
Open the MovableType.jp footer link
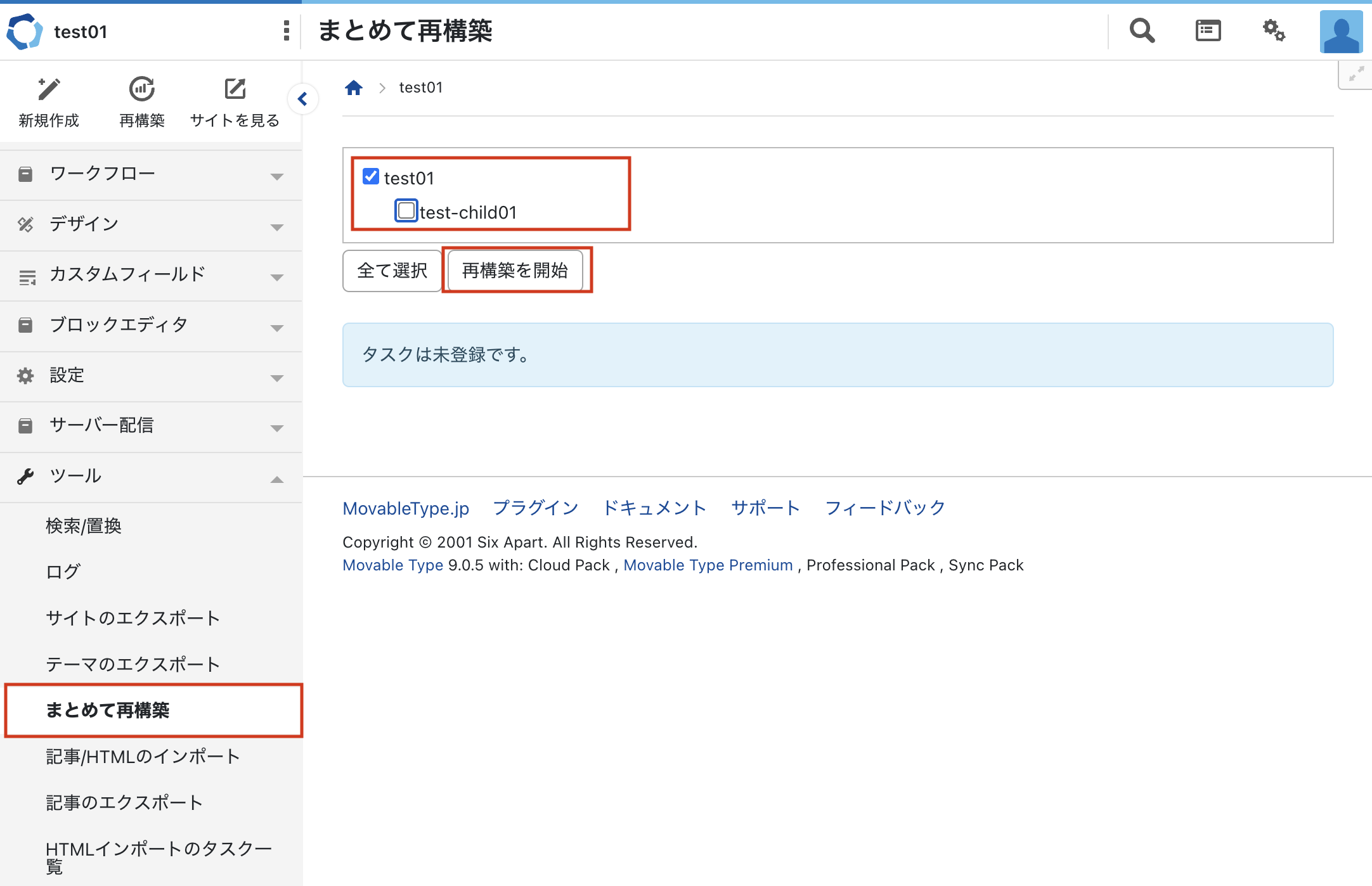[406, 508]
